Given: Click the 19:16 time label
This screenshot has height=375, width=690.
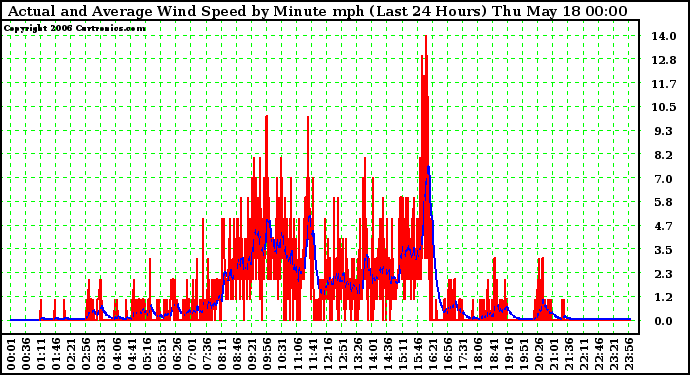Looking at the screenshot, I should click(509, 354).
